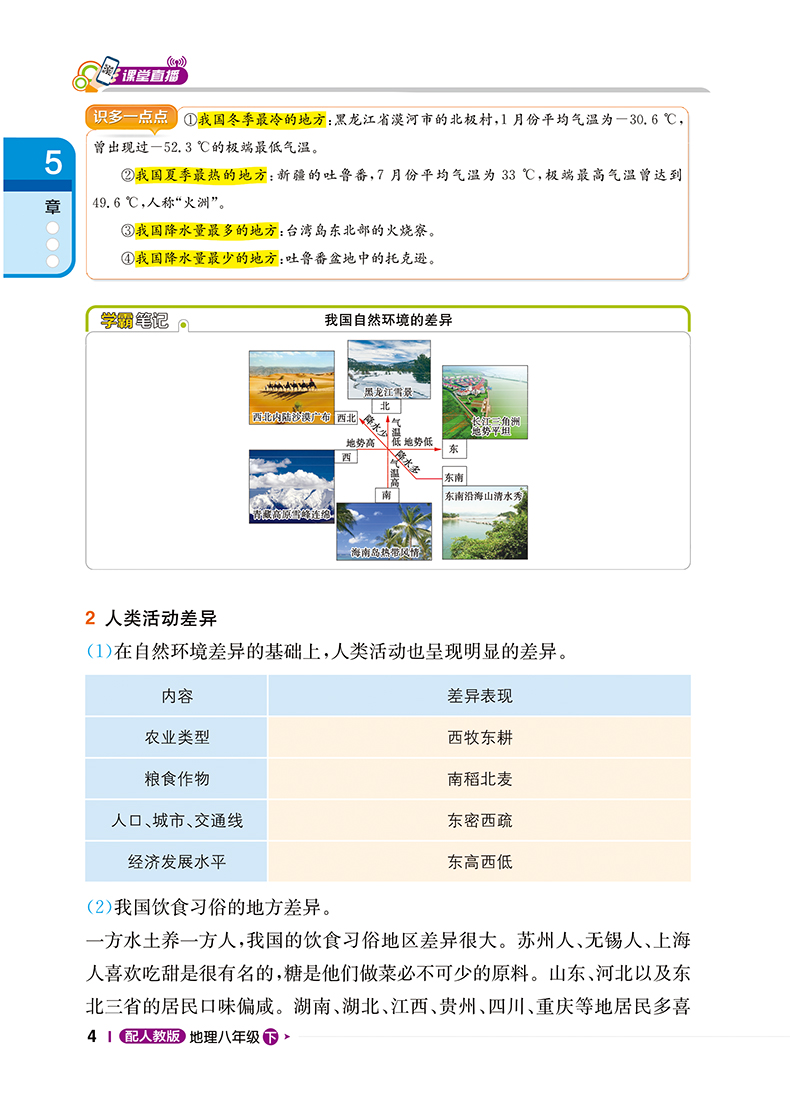Select the 东高西低 table cell
This screenshot has height=1105, width=790.
tap(480, 862)
